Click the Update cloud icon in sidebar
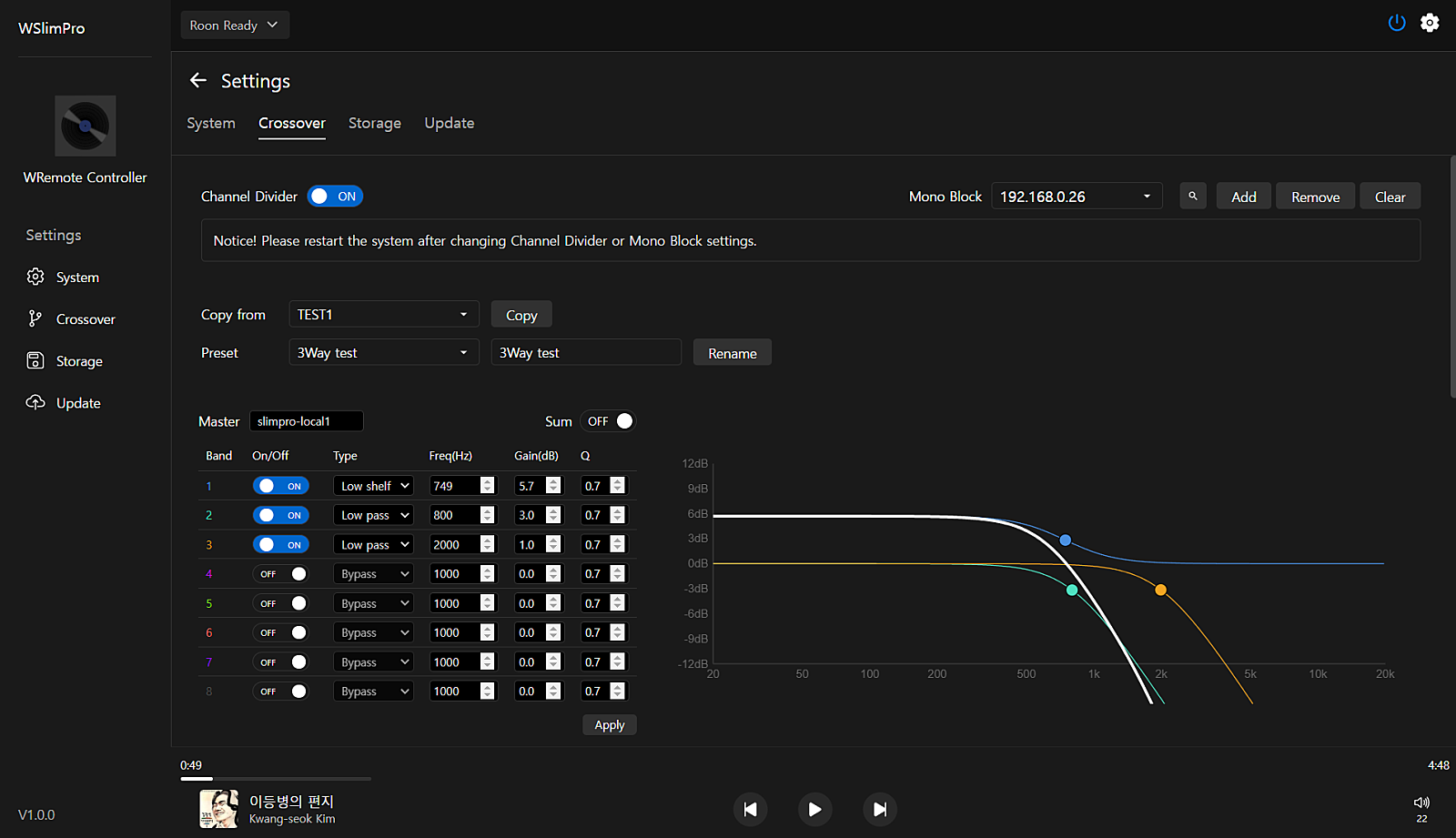The height and width of the screenshot is (838, 1456). (x=35, y=402)
